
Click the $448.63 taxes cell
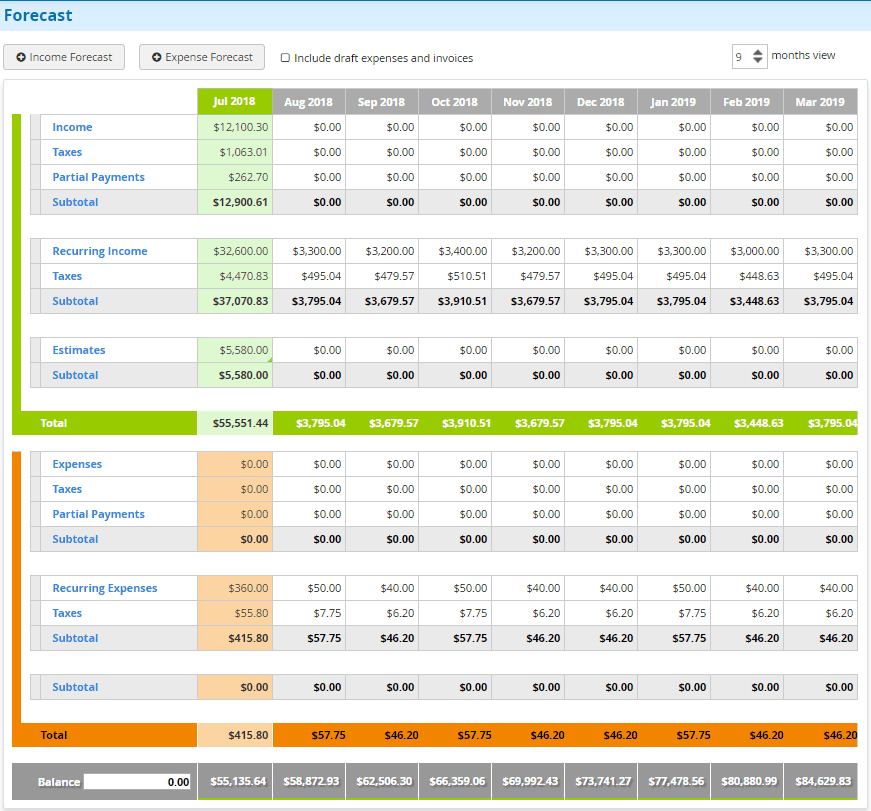click(747, 276)
